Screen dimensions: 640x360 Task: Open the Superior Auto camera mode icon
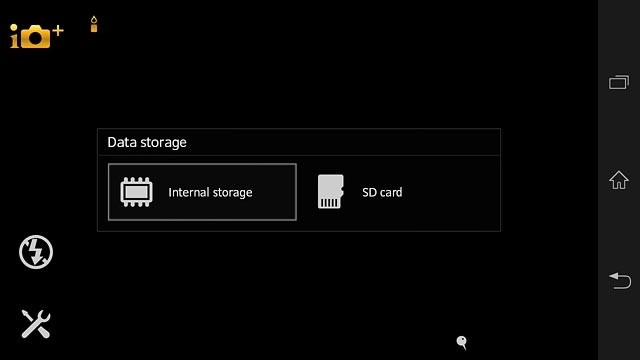pos(37,36)
